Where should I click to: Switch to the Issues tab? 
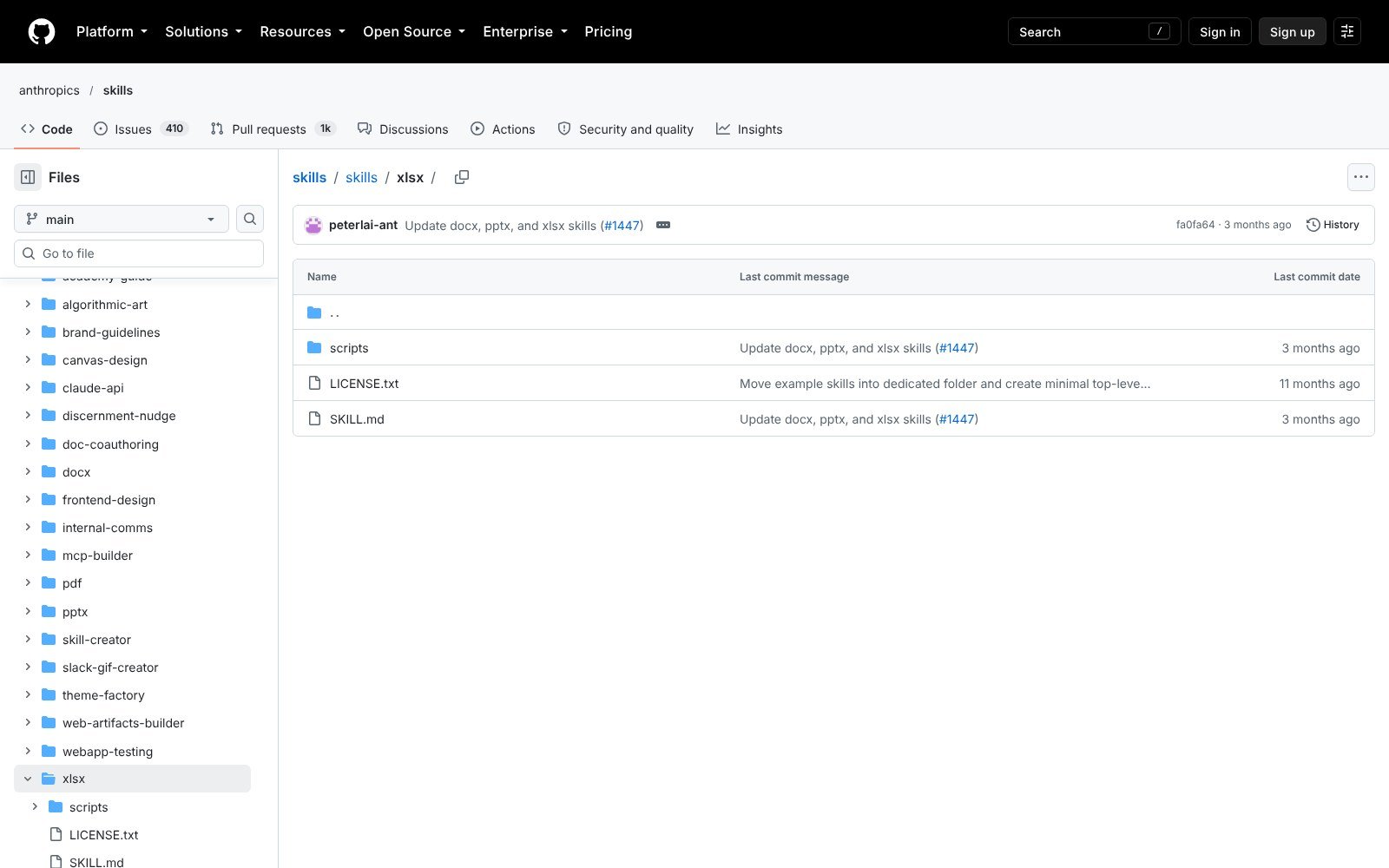click(141, 128)
